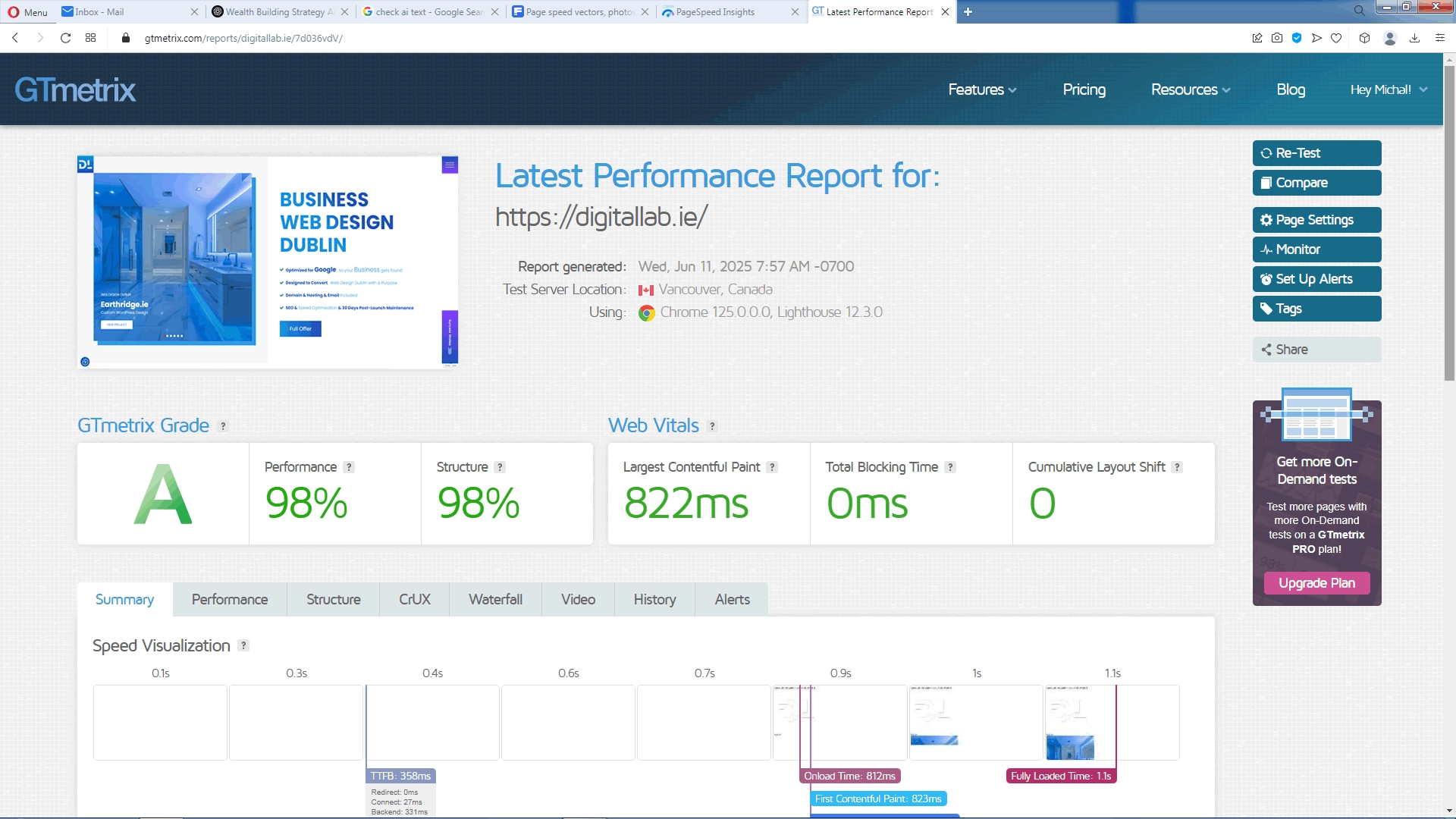Open the Pricing page
Image resolution: width=1456 pixels, height=819 pixels.
(1084, 89)
